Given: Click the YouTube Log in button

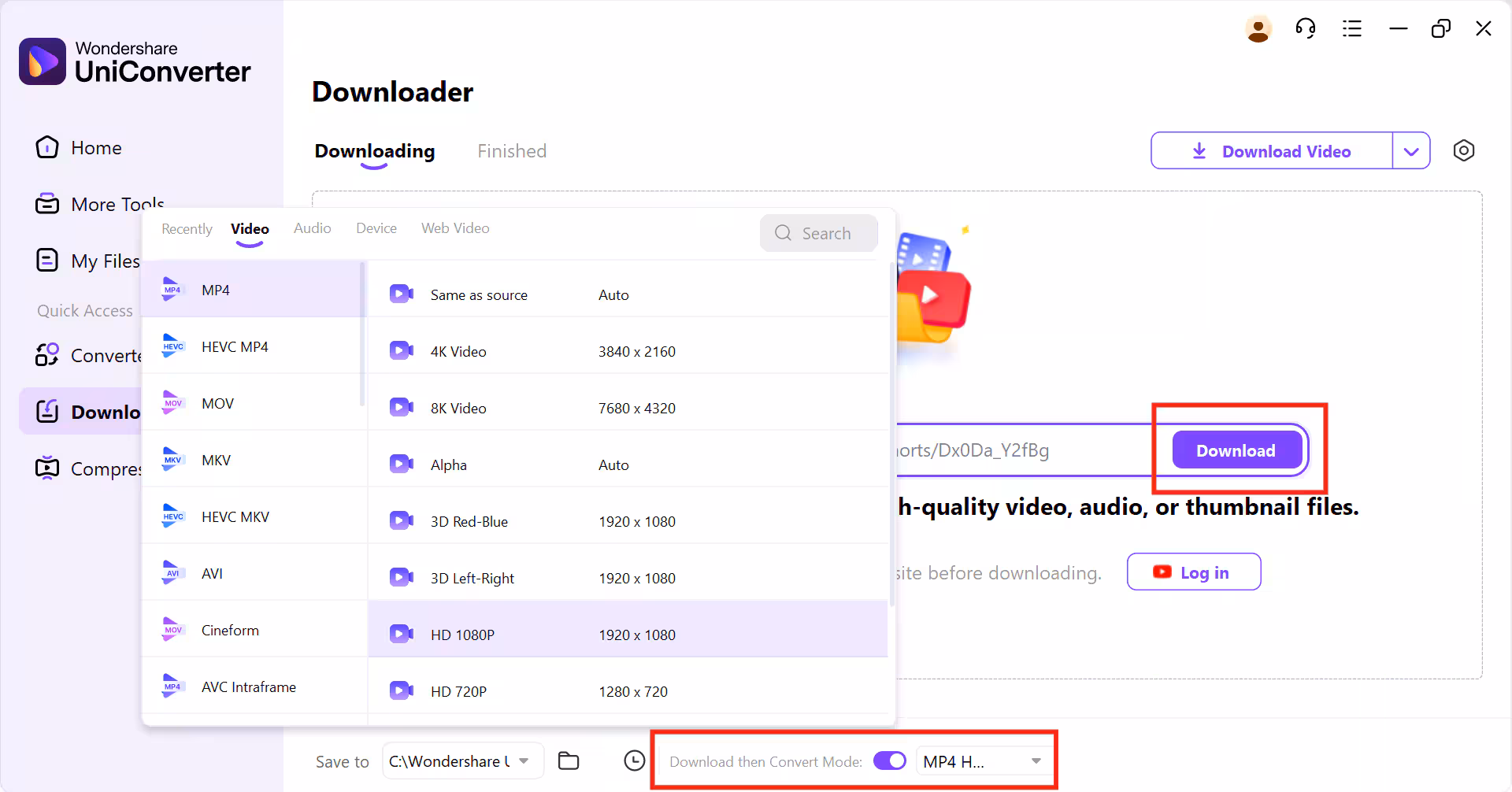Looking at the screenshot, I should coord(1194,572).
